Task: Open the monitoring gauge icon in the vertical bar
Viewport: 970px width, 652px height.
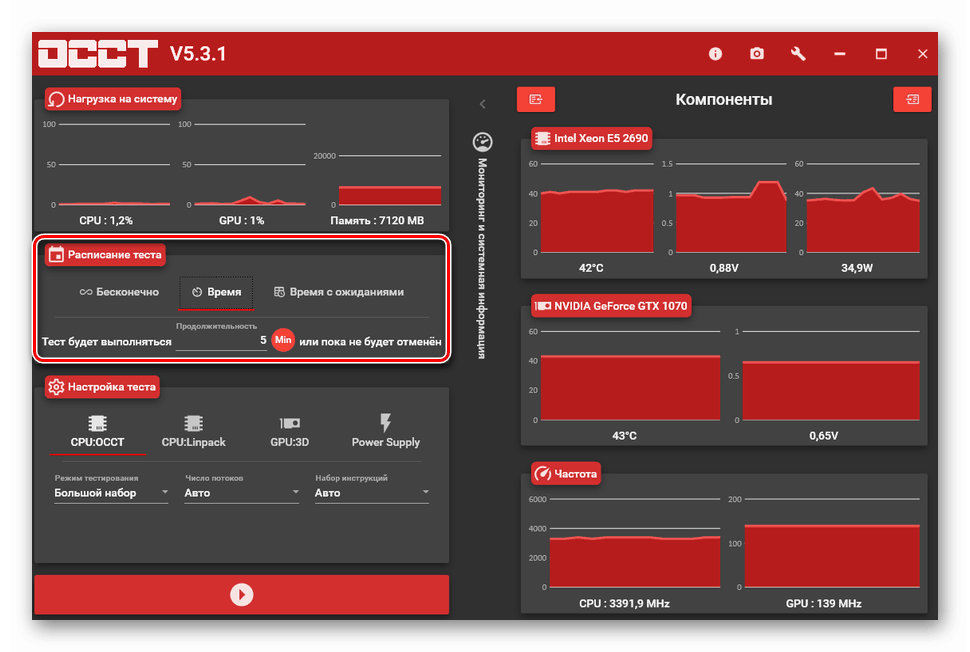Action: (x=483, y=142)
